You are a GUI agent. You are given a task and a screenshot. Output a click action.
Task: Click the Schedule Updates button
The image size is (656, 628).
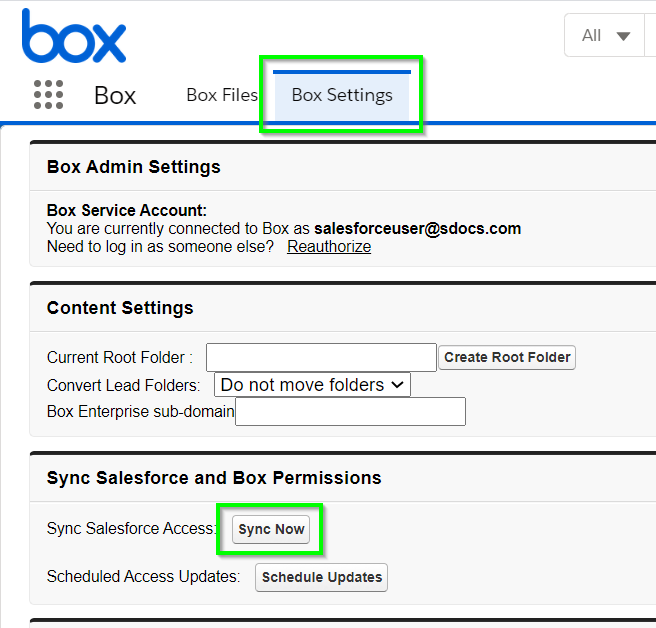point(322,577)
